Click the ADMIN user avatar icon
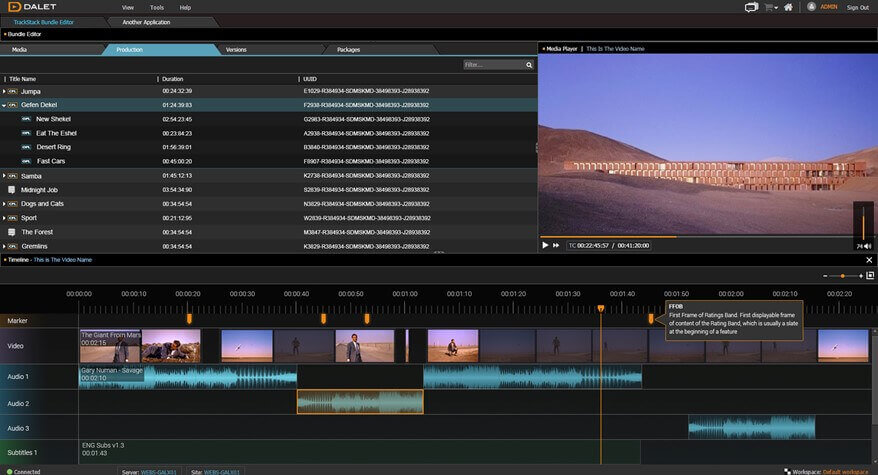The image size is (878, 475). click(x=810, y=7)
